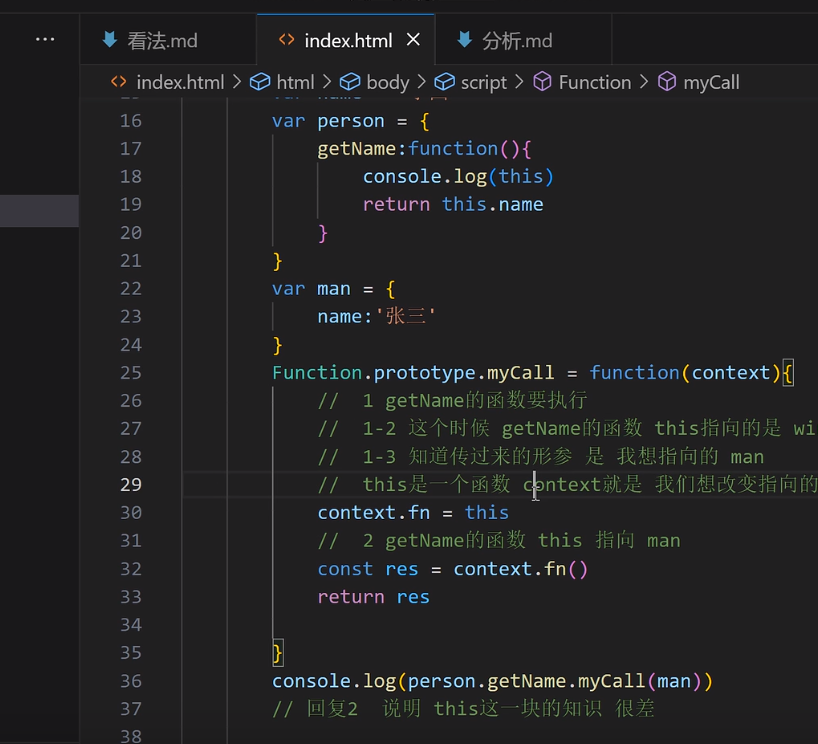Viewport: 818px width, 744px height.
Task: Click line number 29 in the gutter
Action: point(130,485)
